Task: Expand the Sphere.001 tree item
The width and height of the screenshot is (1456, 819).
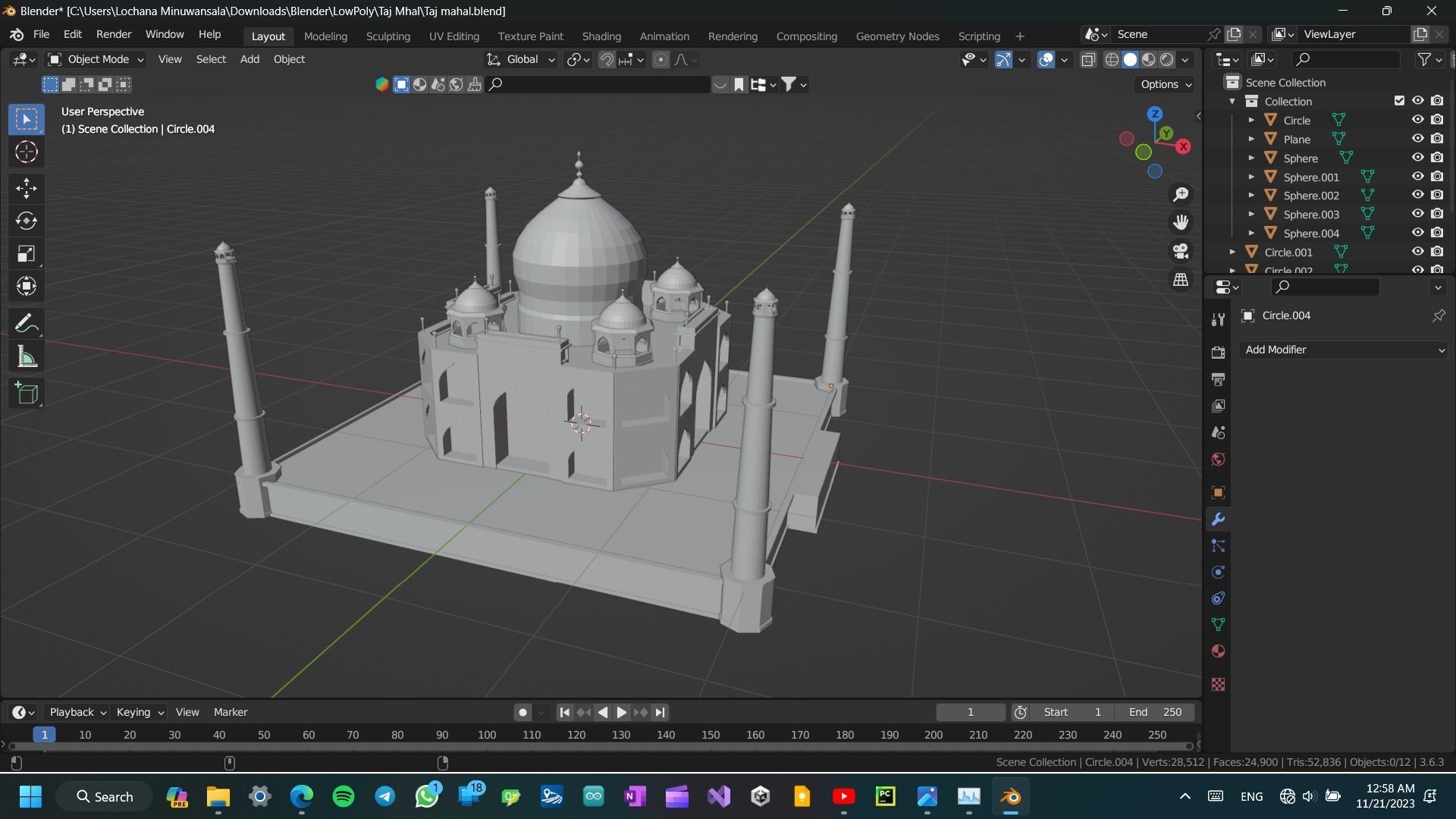Action: coord(1251,177)
